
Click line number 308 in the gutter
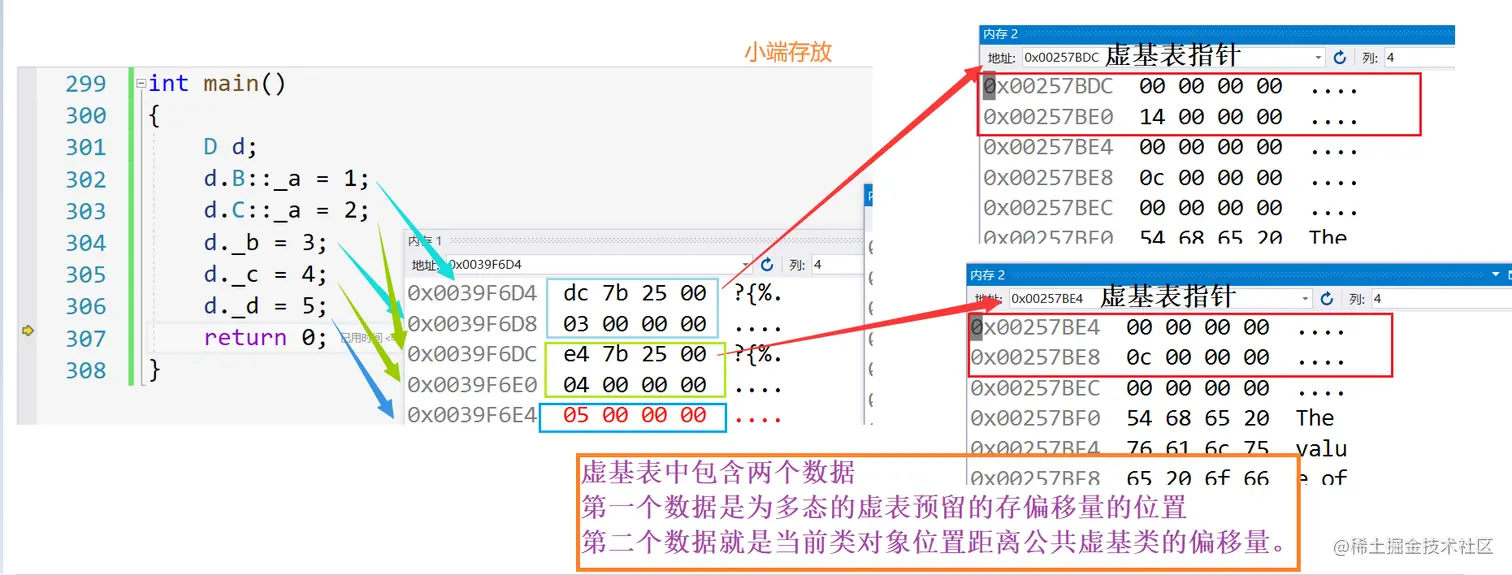(x=86, y=370)
